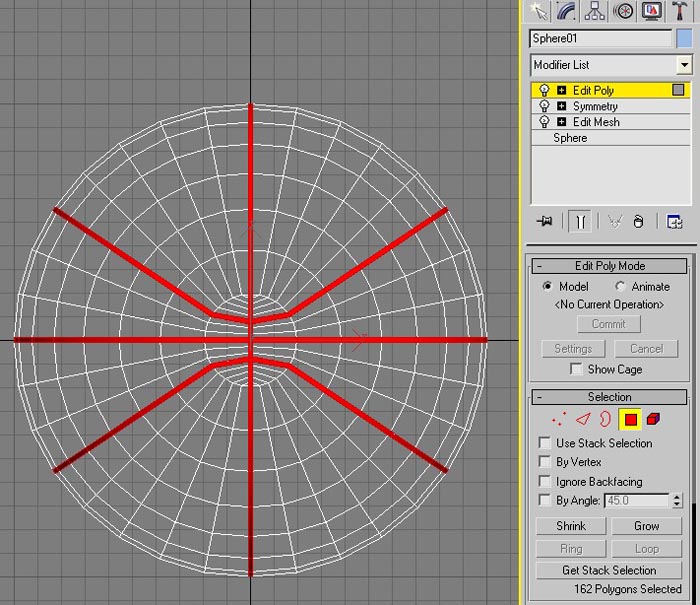
Task: Open the Utilities hammer tab
Action: click(x=679, y=11)
